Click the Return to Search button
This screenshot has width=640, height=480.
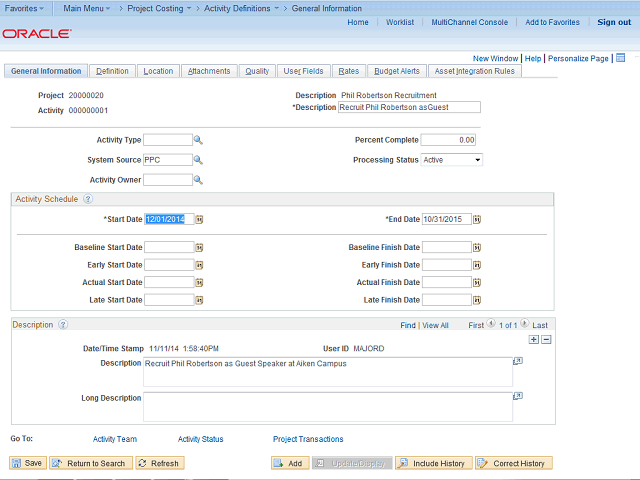click(90, 463)
